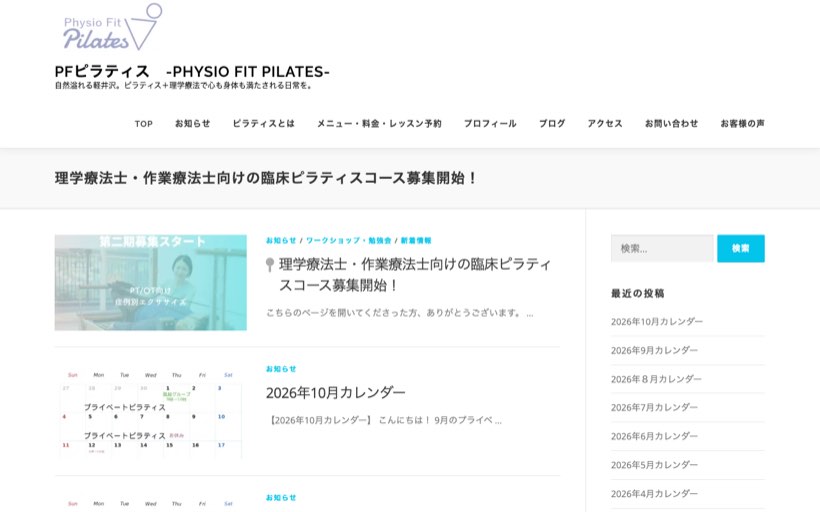Click the site title PFピラティス -PHYSIO FIT PILATES-

coord(192,71)
